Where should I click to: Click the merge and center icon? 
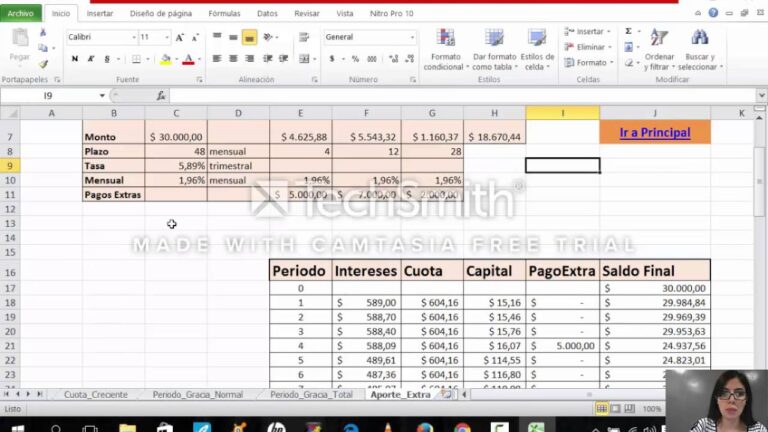tap(304, 59)
